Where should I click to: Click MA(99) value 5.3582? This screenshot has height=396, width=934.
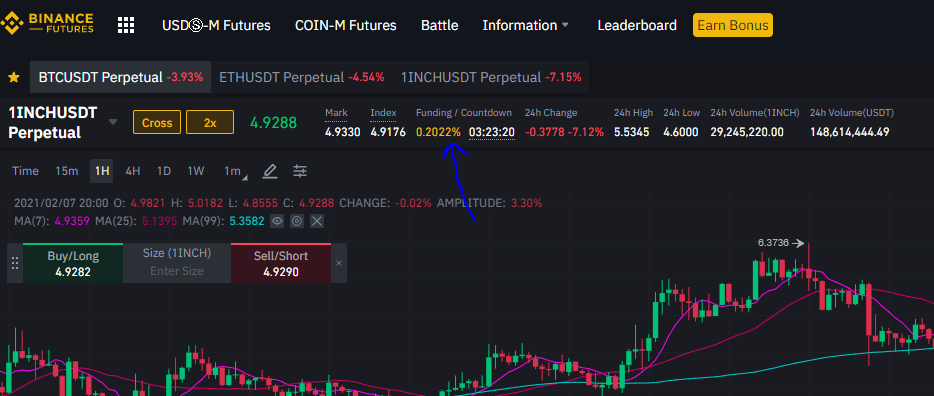[x=246, y=221]
